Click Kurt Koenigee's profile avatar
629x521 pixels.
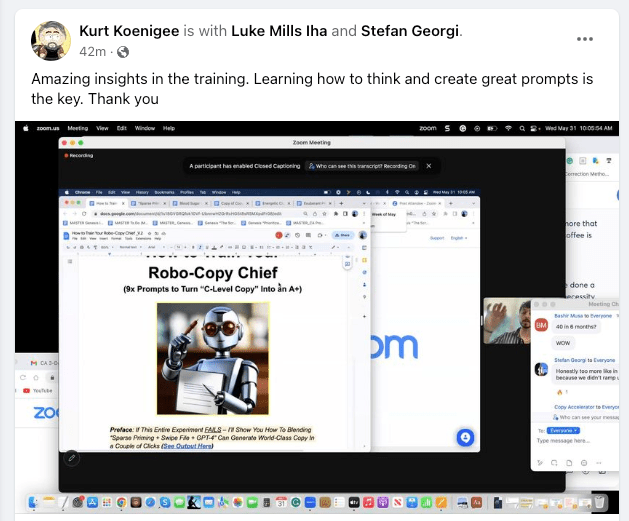click(x=50, y=40)
